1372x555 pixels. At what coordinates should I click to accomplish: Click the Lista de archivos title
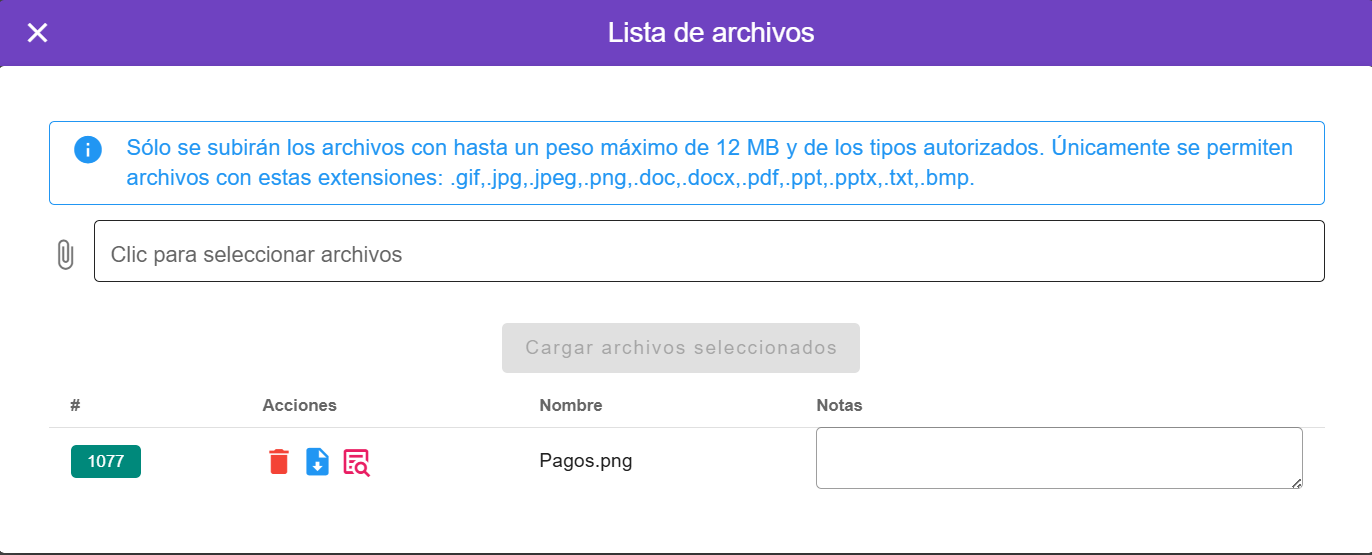[711, 33]
